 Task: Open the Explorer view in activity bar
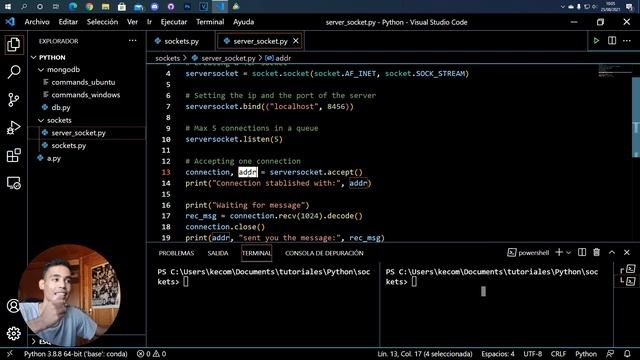pos(13,44)
